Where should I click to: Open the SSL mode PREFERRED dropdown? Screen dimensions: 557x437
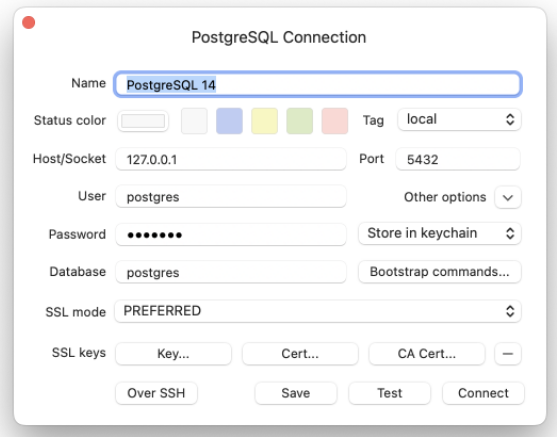click(318, 311)
